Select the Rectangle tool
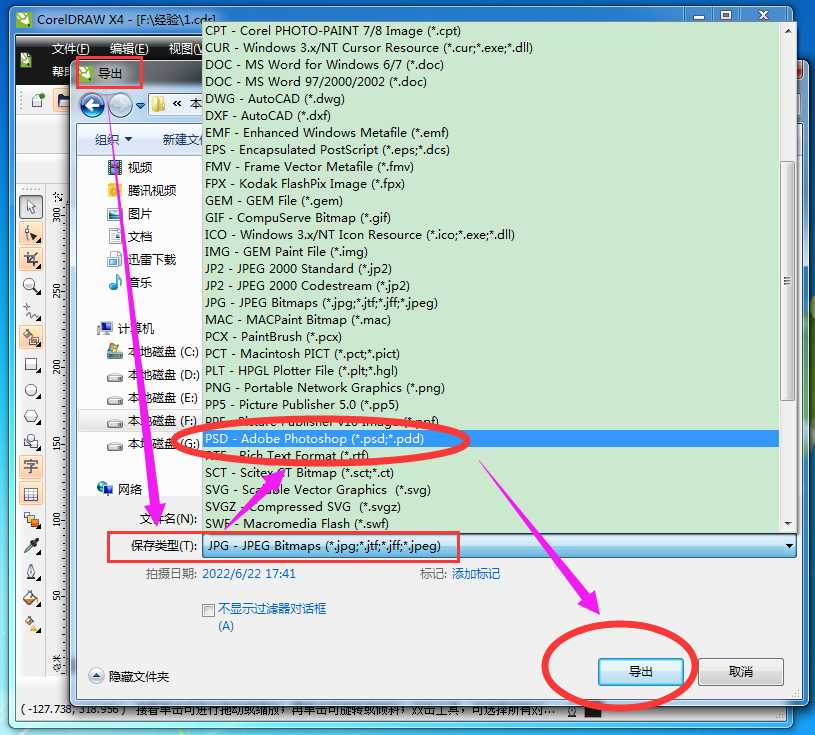The image size is (815, 735). tap(31, 364)
